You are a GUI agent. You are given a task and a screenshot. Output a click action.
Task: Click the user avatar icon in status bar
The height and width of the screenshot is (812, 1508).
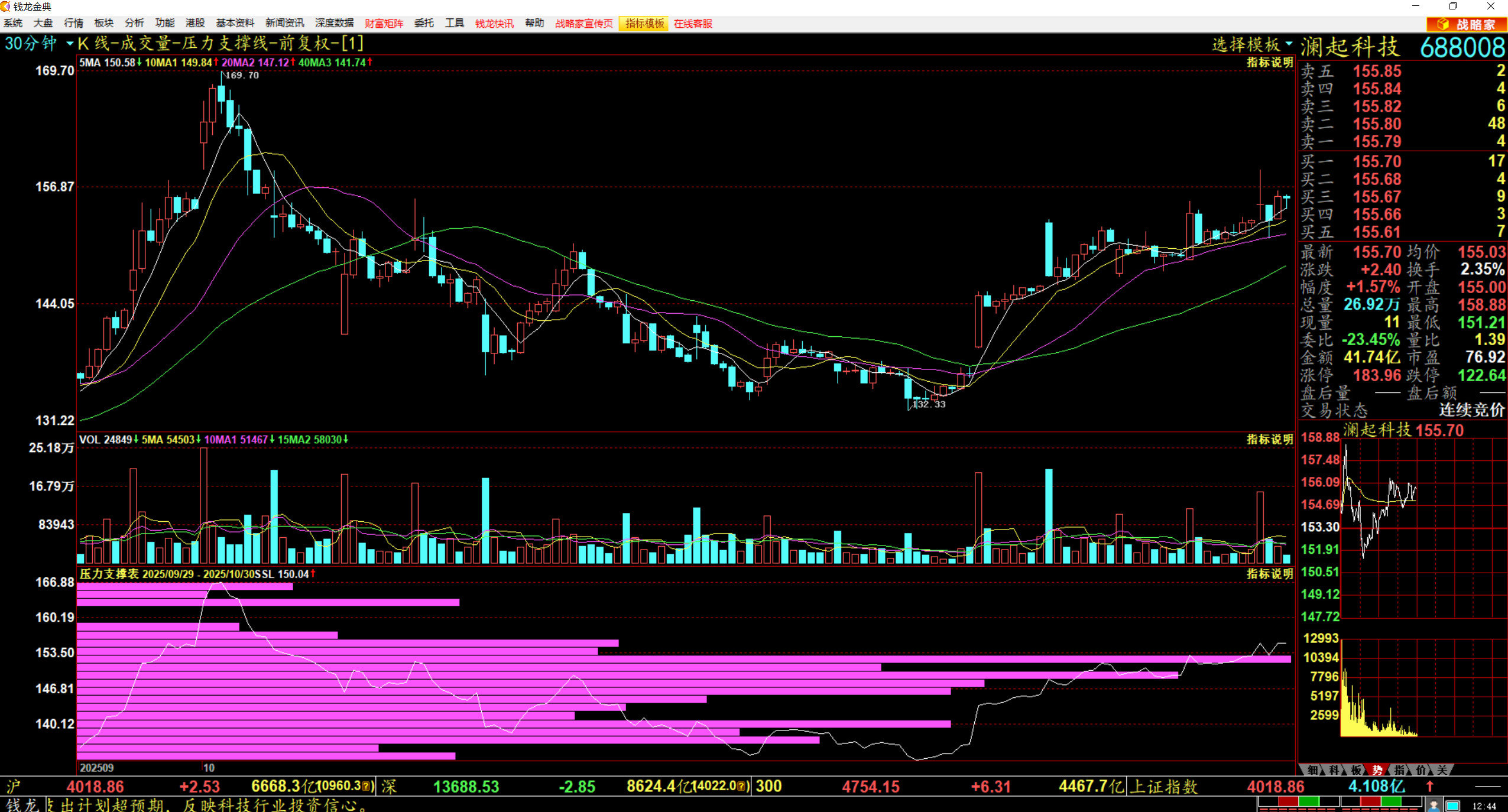point(1434,805)
